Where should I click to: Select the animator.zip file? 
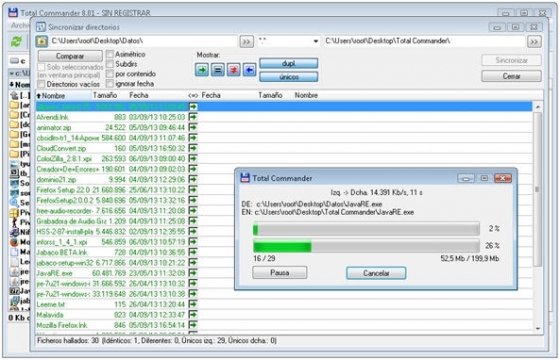tap(54, 128)
